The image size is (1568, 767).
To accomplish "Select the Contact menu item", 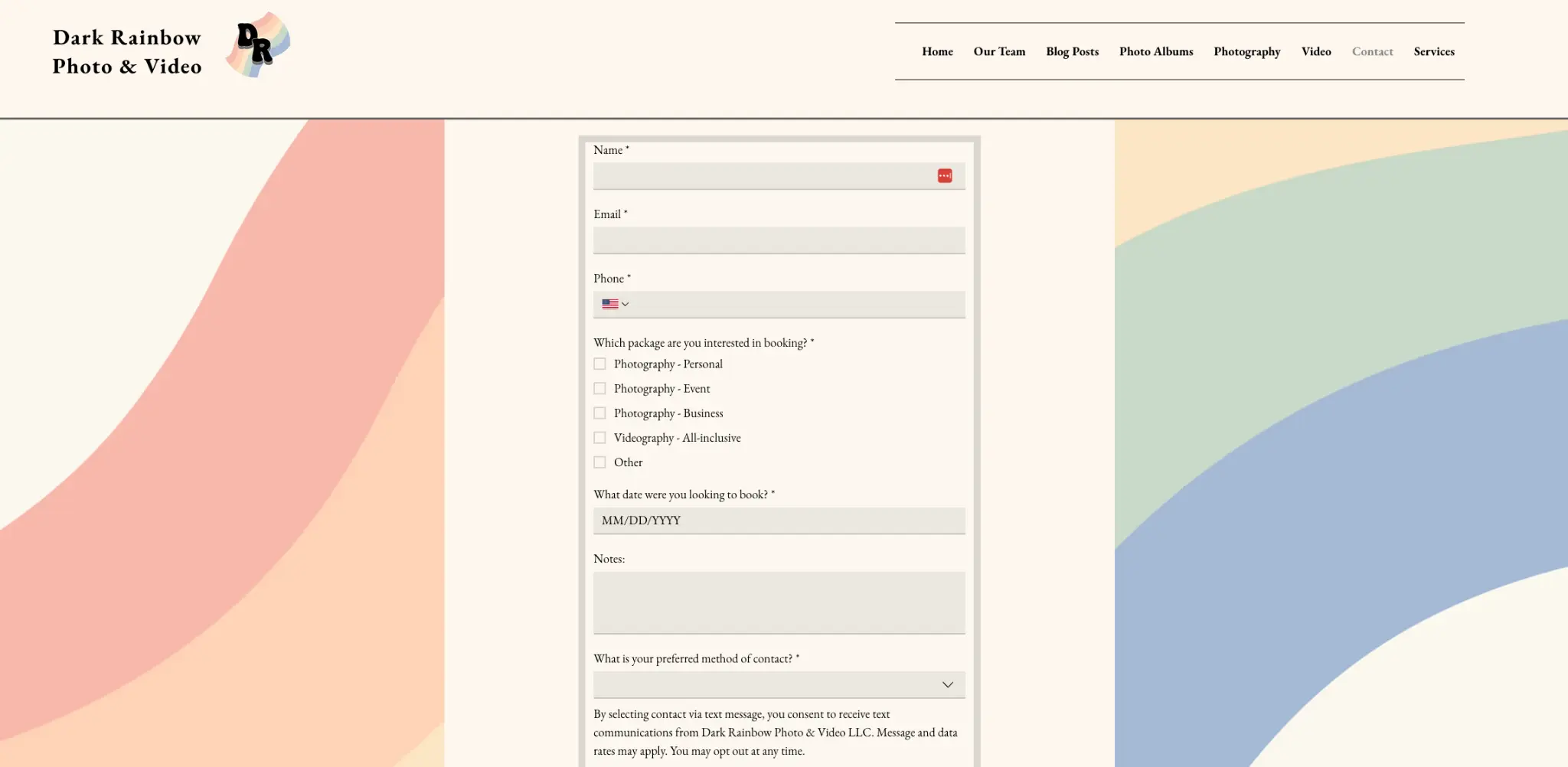I will [1372, 51].
